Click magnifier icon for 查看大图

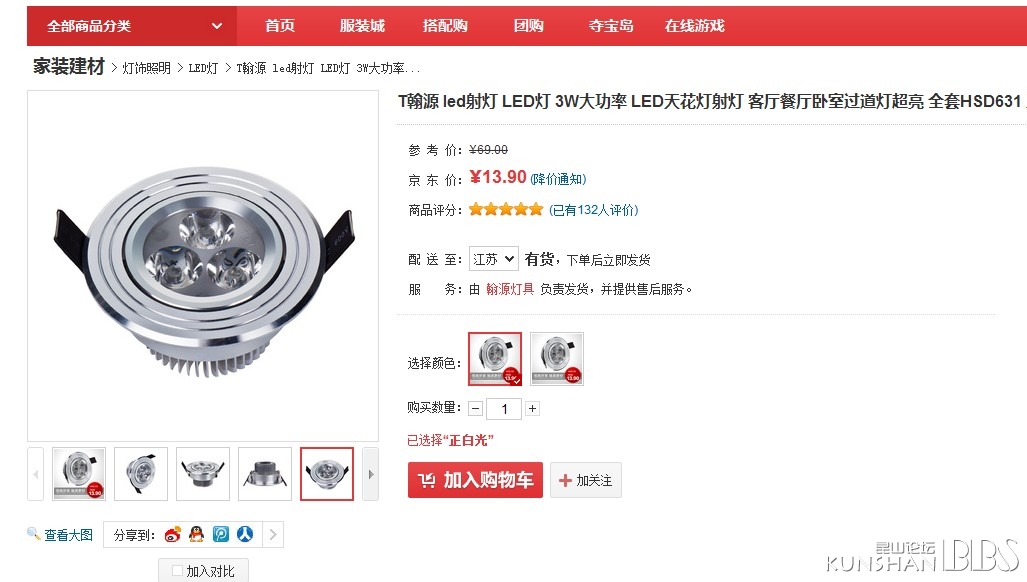coord(33,534)
